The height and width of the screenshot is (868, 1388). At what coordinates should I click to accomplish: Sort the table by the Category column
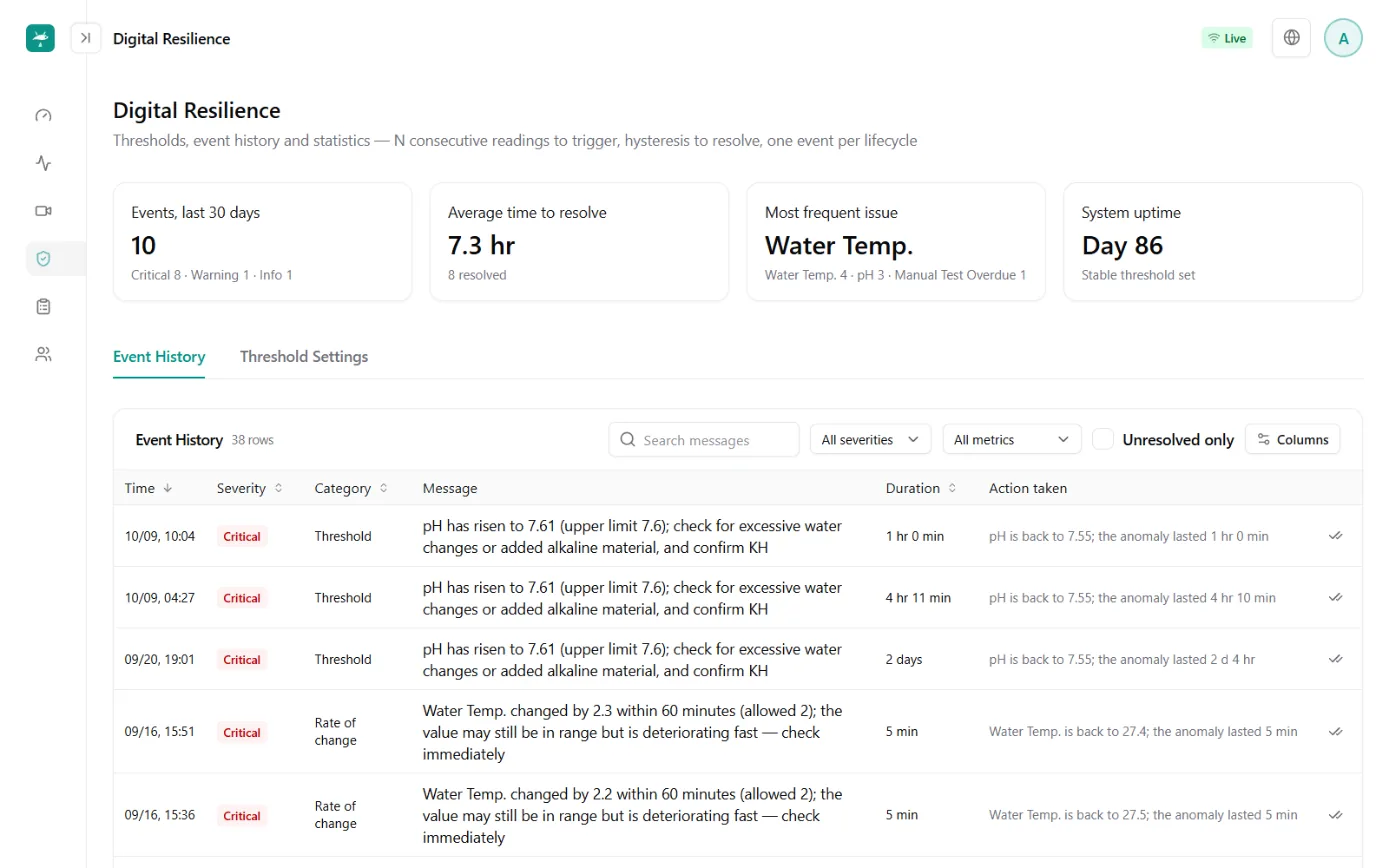point(352,488)
